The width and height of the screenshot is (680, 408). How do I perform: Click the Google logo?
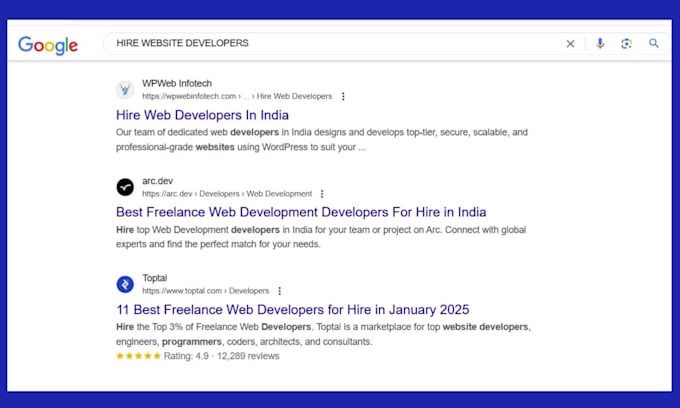coord(48,44)
